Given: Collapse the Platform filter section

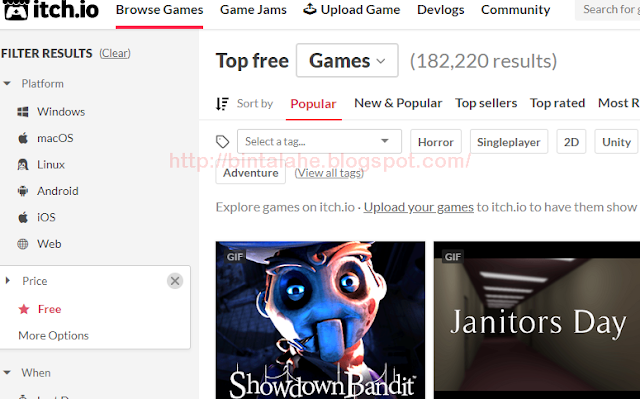Looking at the screenshot, I should 7,84.
